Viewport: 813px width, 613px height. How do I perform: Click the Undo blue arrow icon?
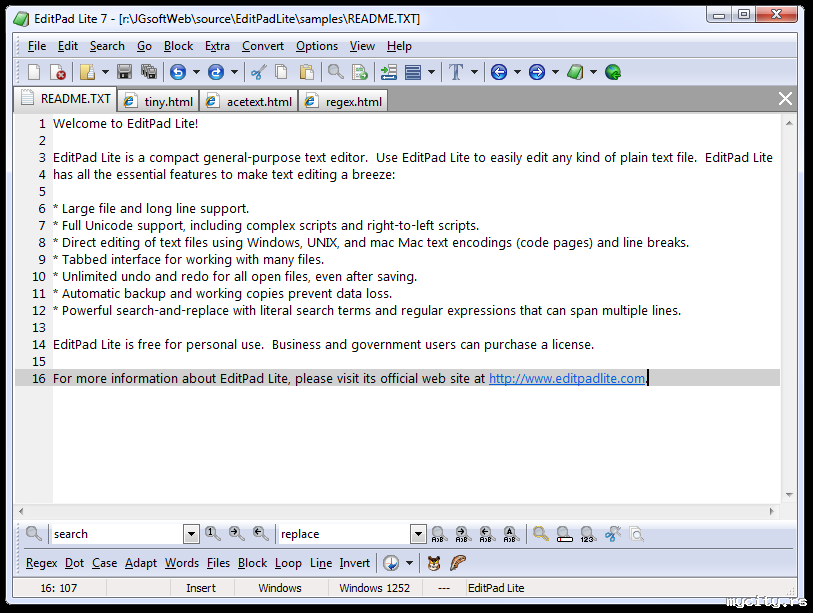tap(178, 72)
